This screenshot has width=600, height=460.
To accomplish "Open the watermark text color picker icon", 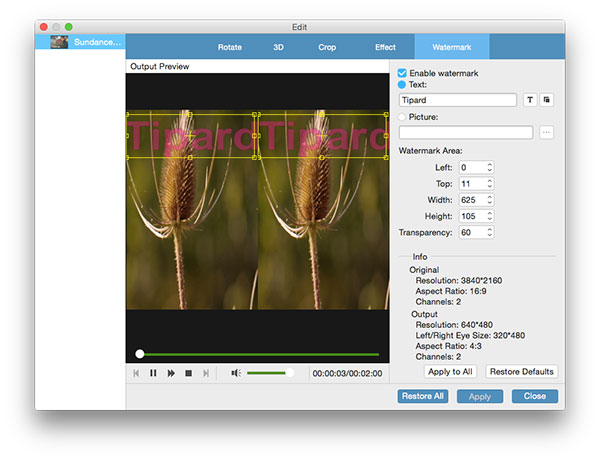I will coord(547,100).
